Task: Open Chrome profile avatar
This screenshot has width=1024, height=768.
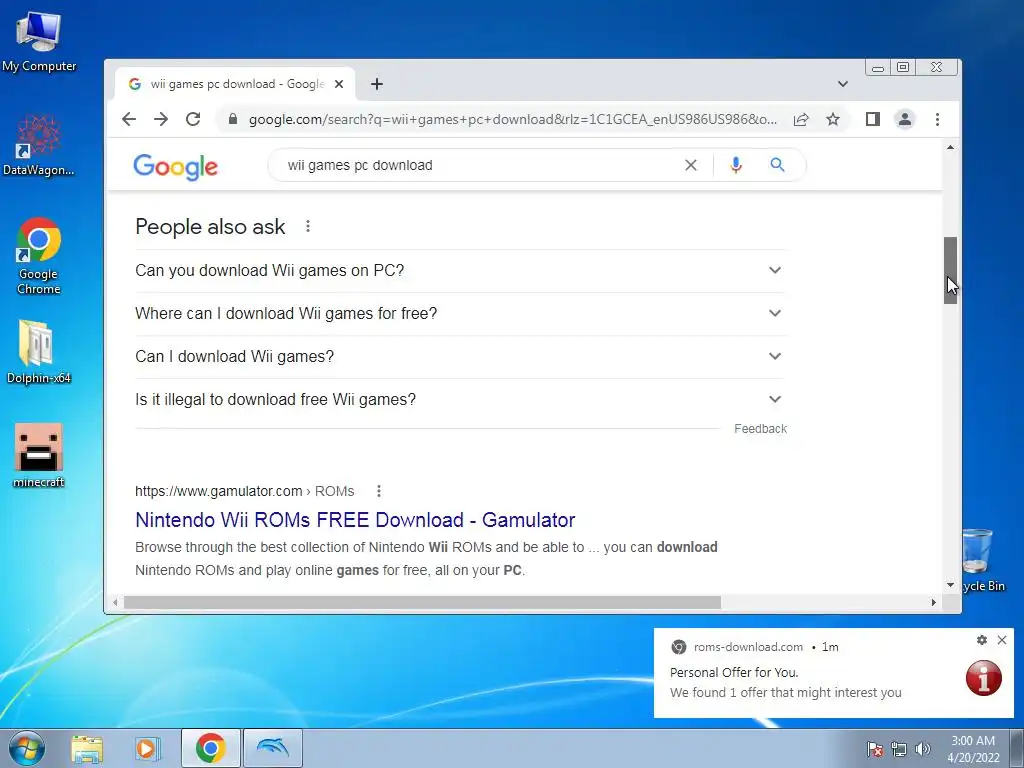Action: [x=904, y=119]
